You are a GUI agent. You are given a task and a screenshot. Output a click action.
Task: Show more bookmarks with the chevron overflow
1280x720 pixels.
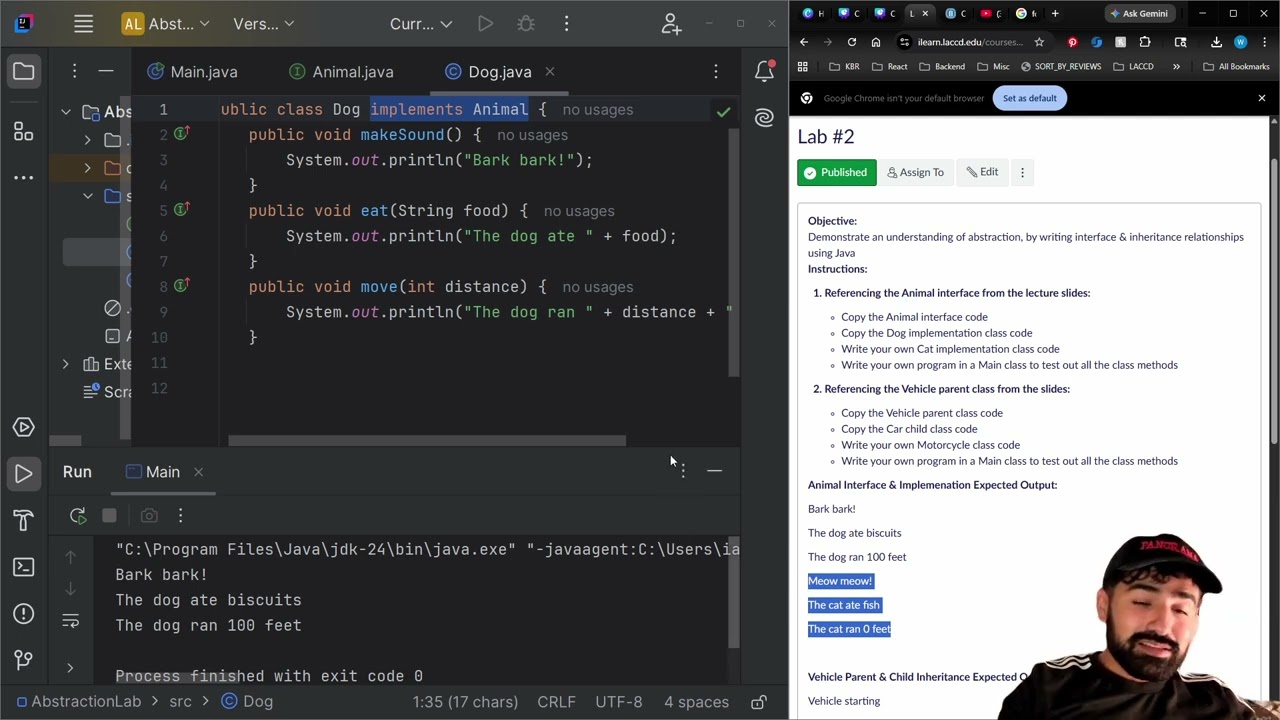coord(1176,67)
